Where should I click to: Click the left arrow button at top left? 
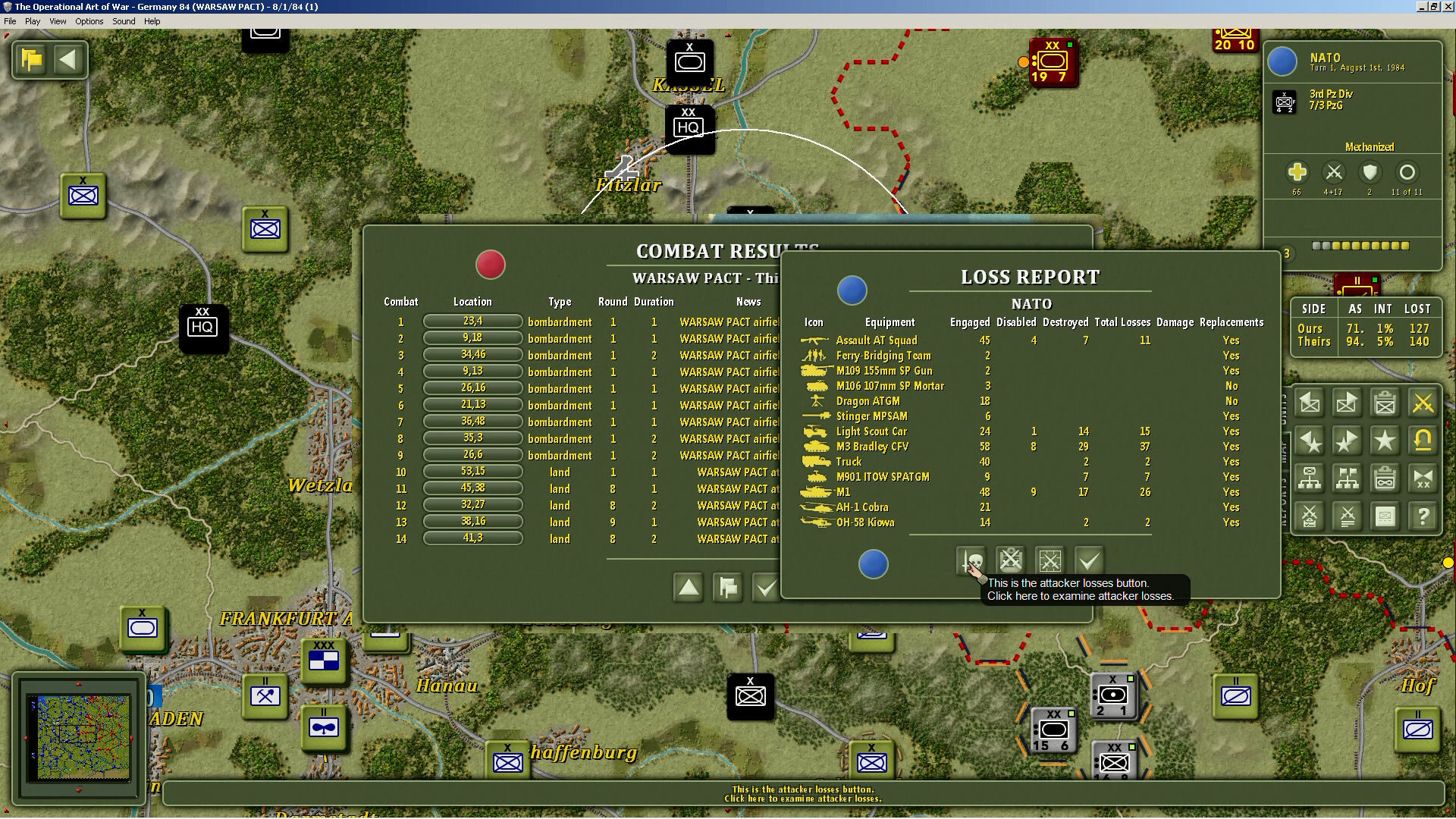(x=68, y=60)
